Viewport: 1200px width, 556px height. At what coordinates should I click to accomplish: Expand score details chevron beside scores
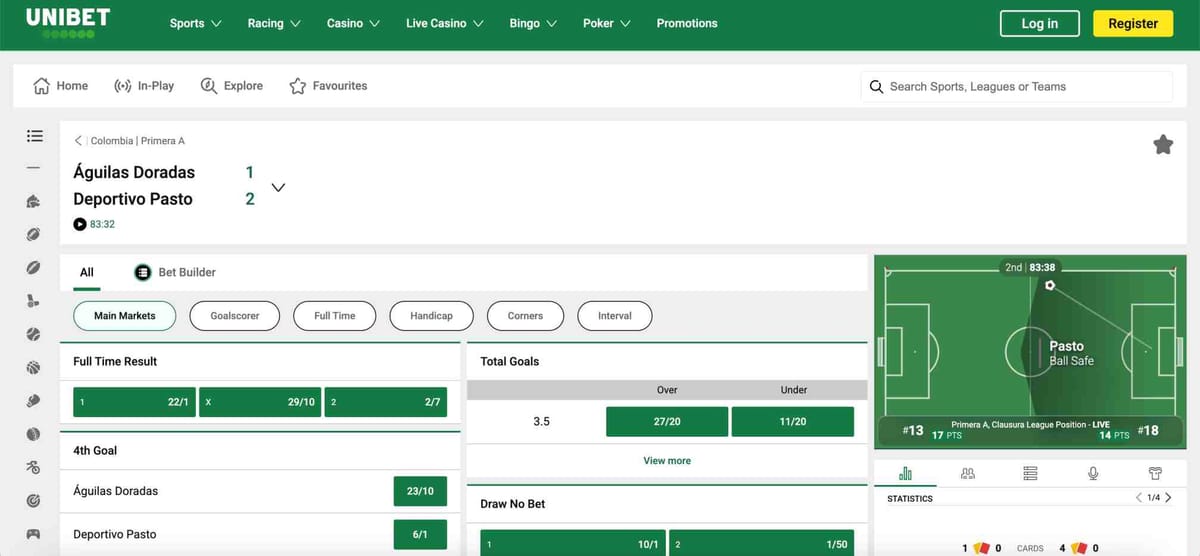click(x=279, y=187)
